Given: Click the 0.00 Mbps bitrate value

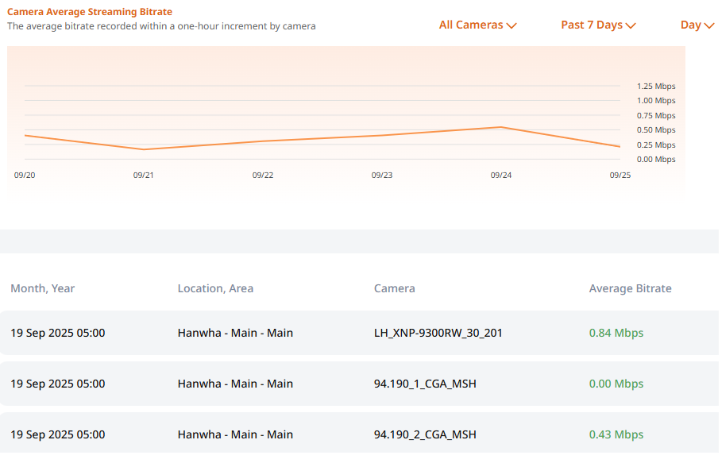Looking at the screenshot, I should coord(616,384).
